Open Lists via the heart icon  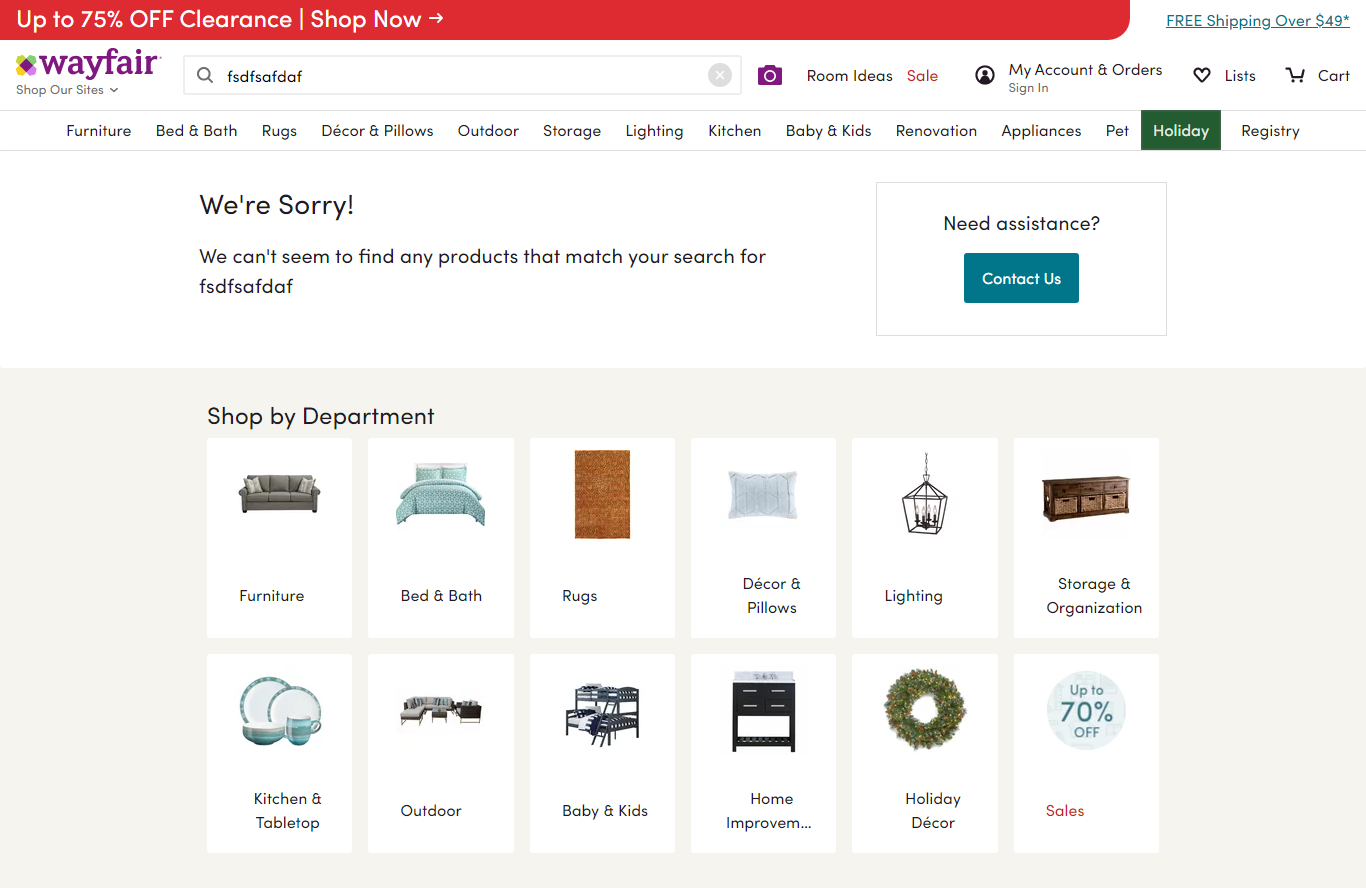coord(1202,75)
